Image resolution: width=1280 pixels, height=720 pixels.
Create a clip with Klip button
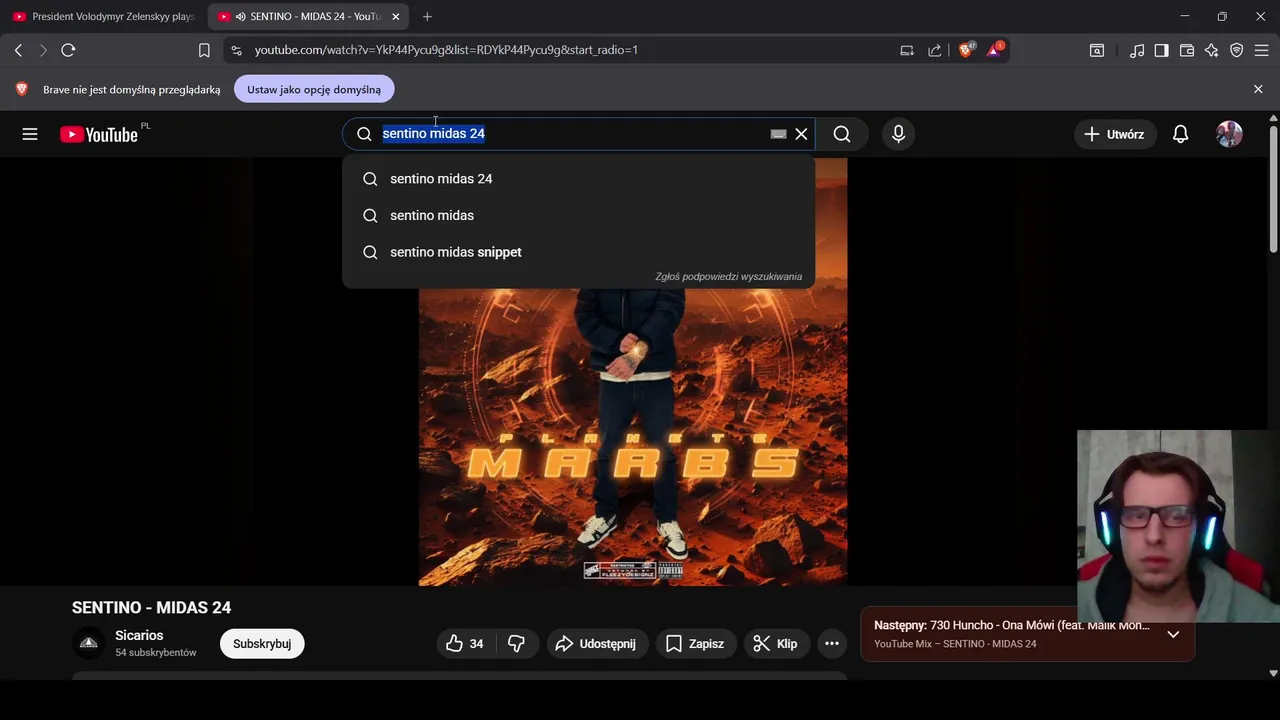tap(775, 644)
